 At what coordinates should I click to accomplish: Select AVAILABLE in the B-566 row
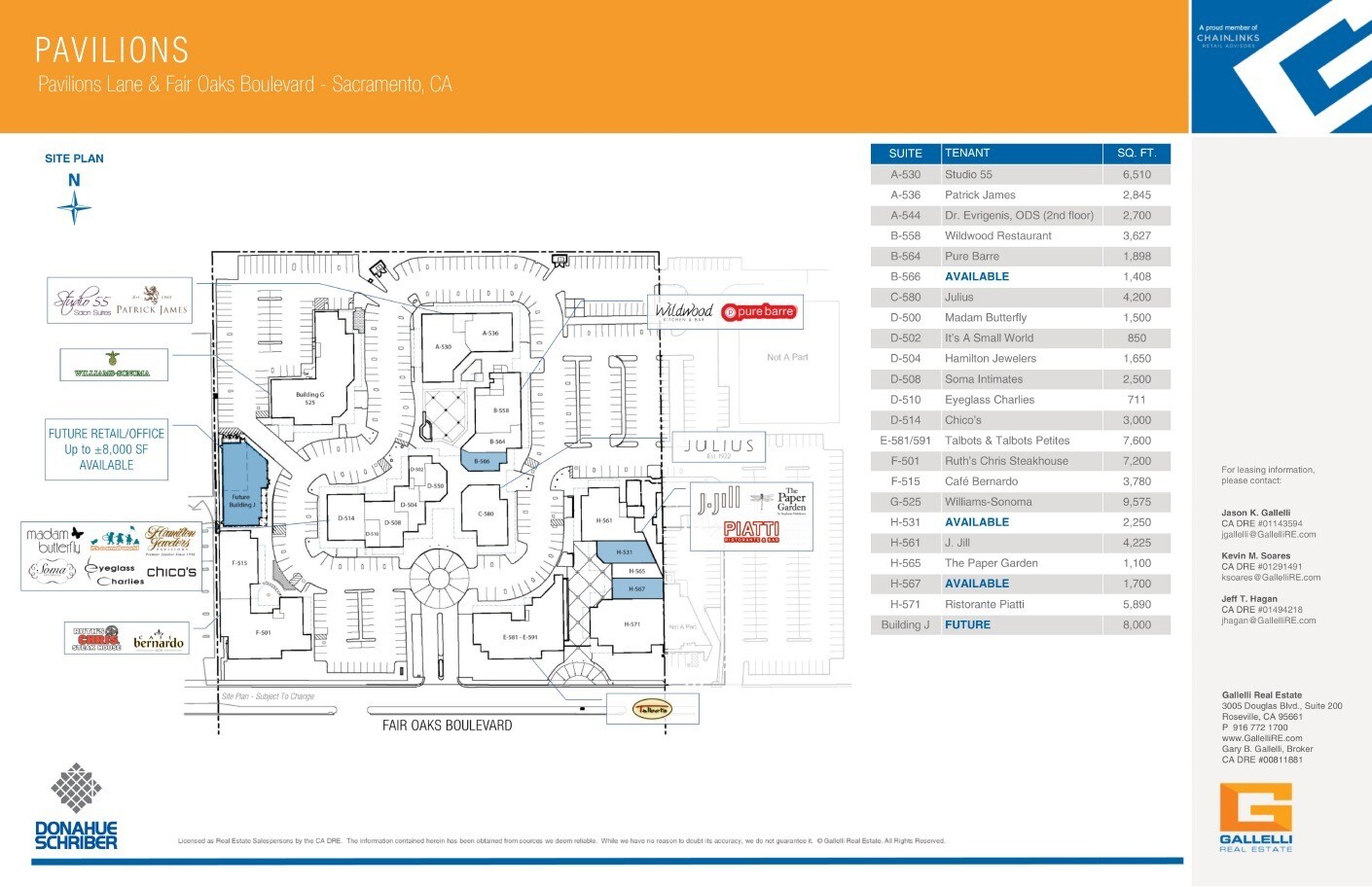pos(977,276)
